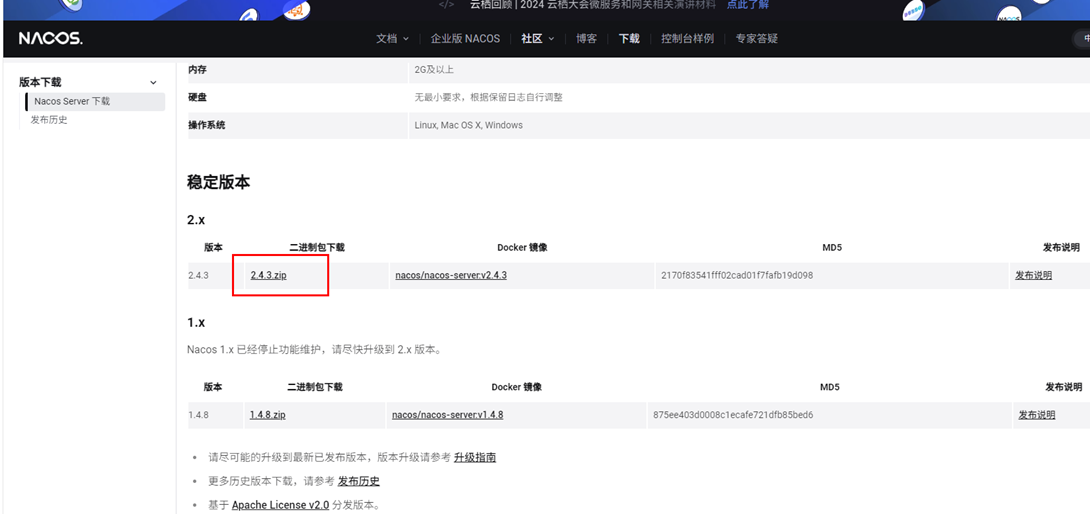This screenshot has width=1090, height=514.
Task: Open the 下载 nav item
Action: click(x=629, y=39)
